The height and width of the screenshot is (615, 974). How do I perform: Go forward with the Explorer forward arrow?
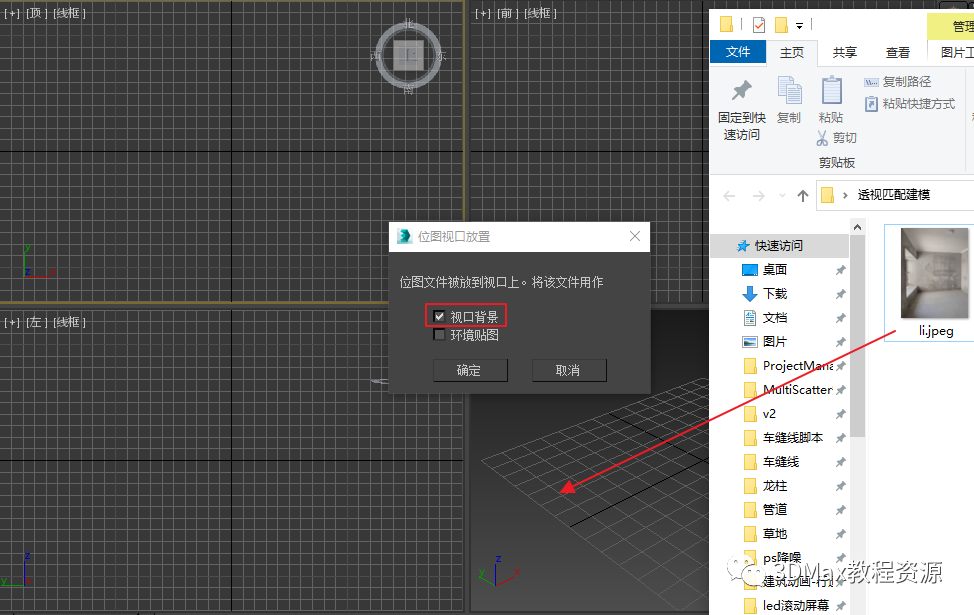point(758,196)
